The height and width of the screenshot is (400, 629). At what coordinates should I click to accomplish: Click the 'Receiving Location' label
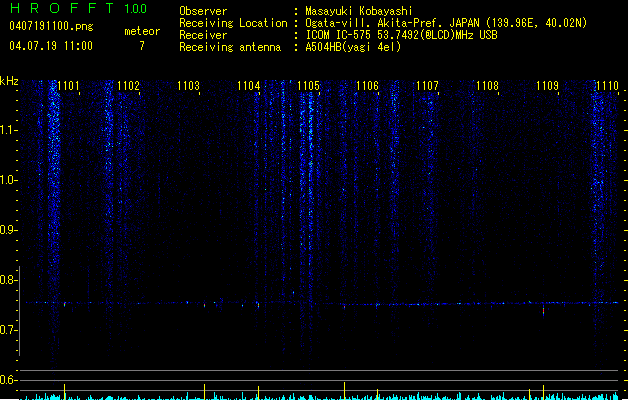(x=233, y=23)
